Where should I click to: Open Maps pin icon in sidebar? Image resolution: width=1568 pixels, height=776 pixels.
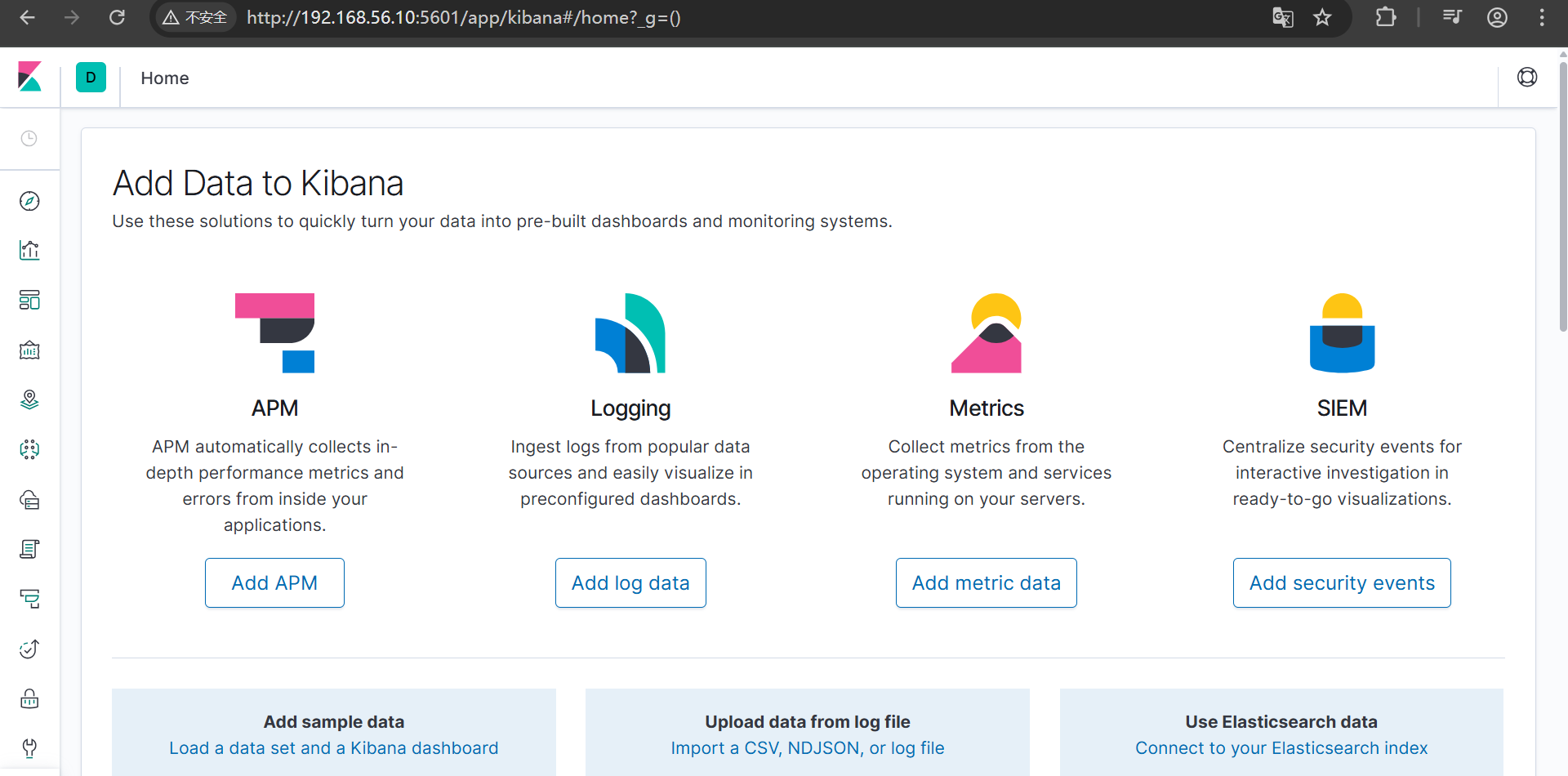point(29,400)
